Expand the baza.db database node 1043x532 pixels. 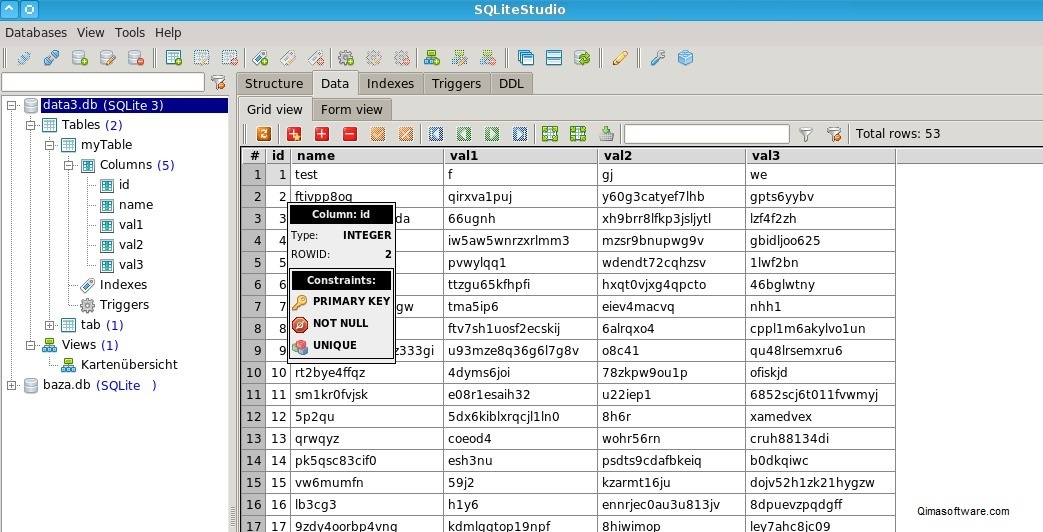coord(11,385)
